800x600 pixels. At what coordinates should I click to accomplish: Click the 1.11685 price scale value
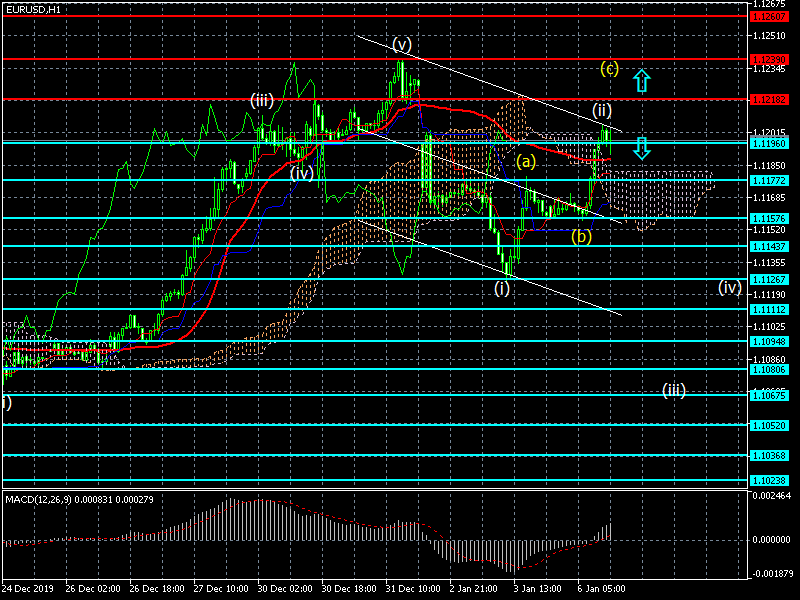click(769, 197)
